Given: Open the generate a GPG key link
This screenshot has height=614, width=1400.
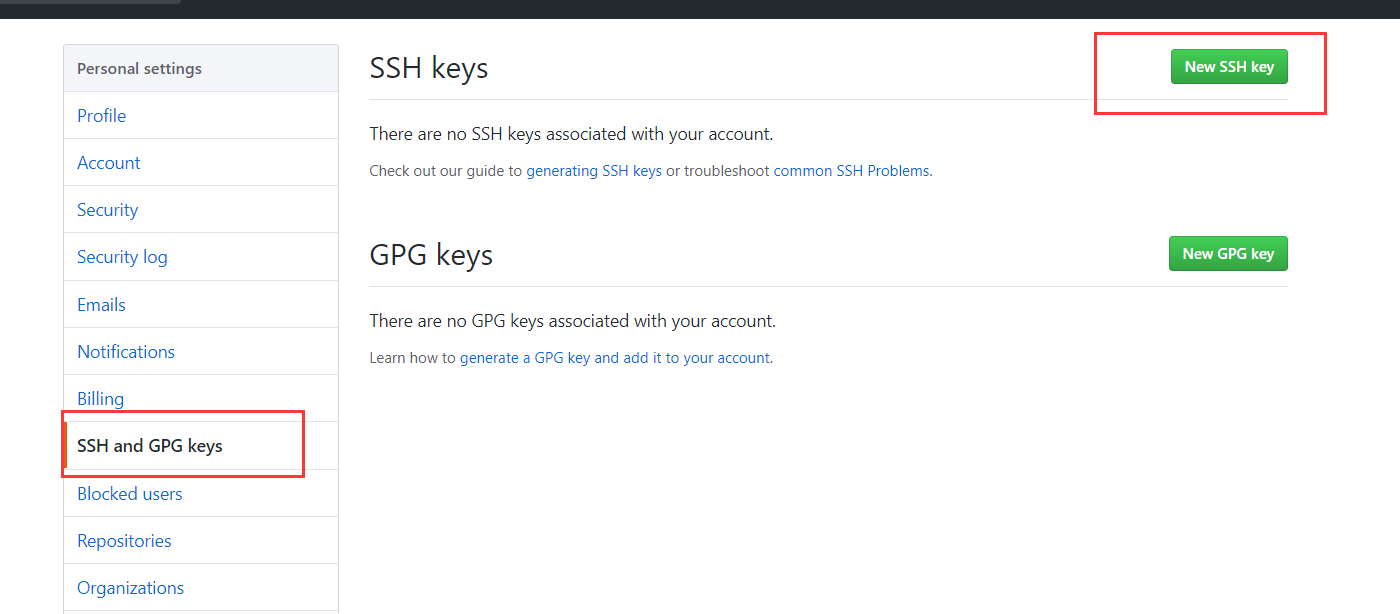Looking at the screenshot, I should 614,358.
